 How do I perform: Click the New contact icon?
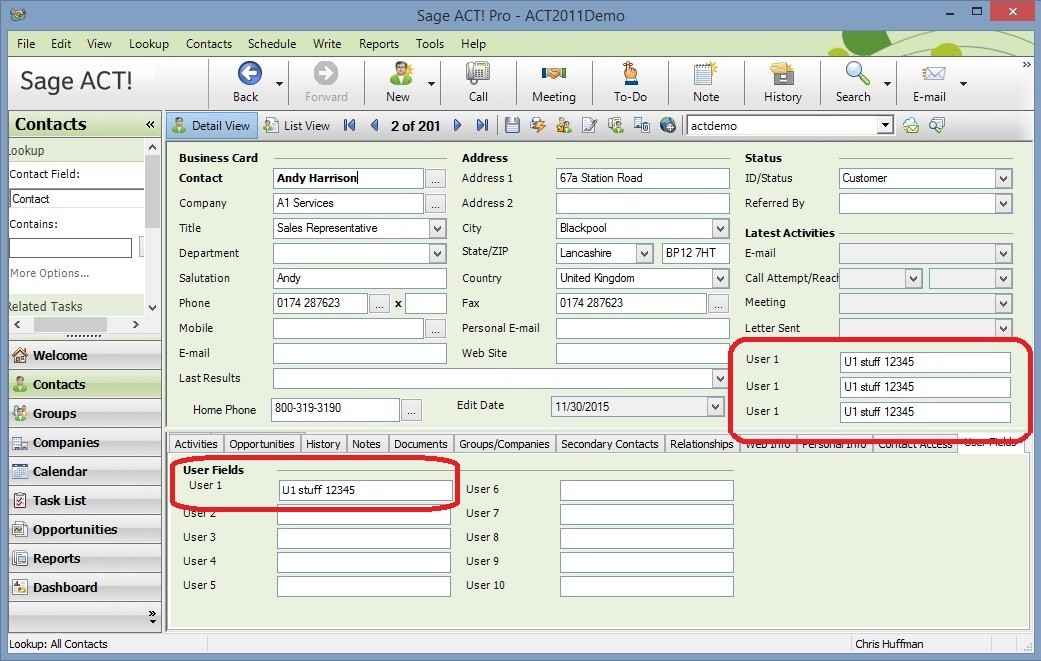(400, 74)
